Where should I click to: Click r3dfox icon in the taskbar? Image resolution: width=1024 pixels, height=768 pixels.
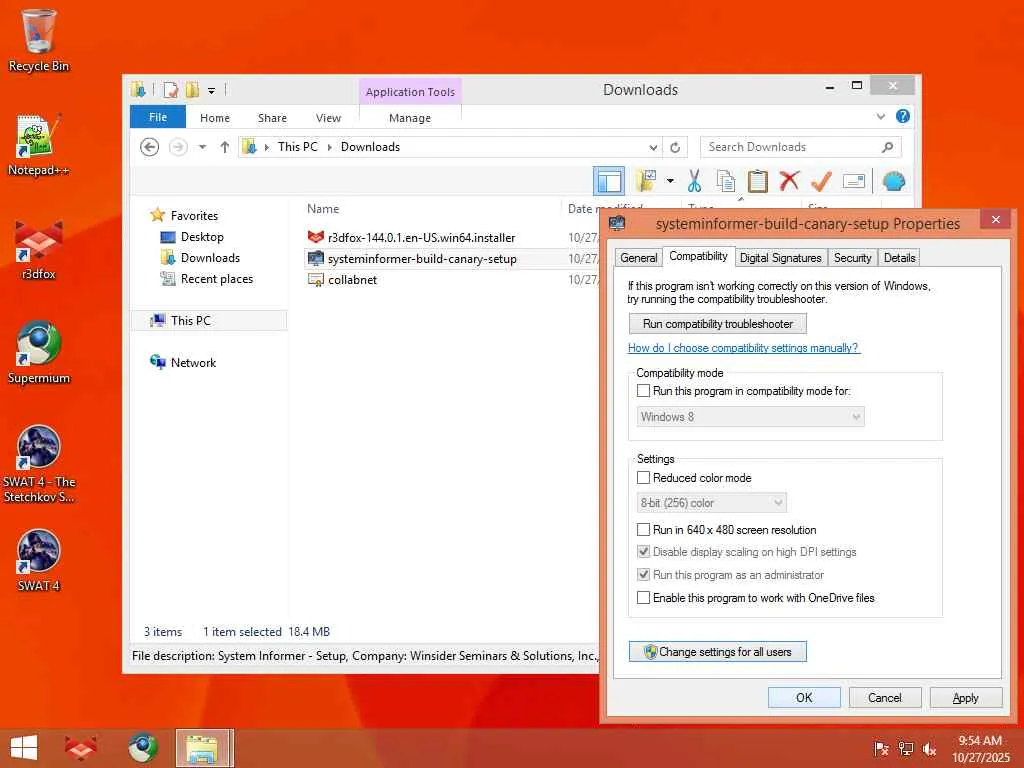pyautogui.click(x=81, y=748)
